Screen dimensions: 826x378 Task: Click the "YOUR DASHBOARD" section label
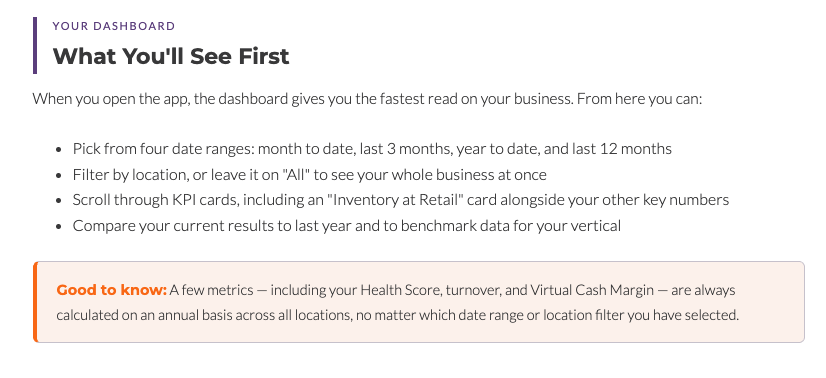(114, 26)
